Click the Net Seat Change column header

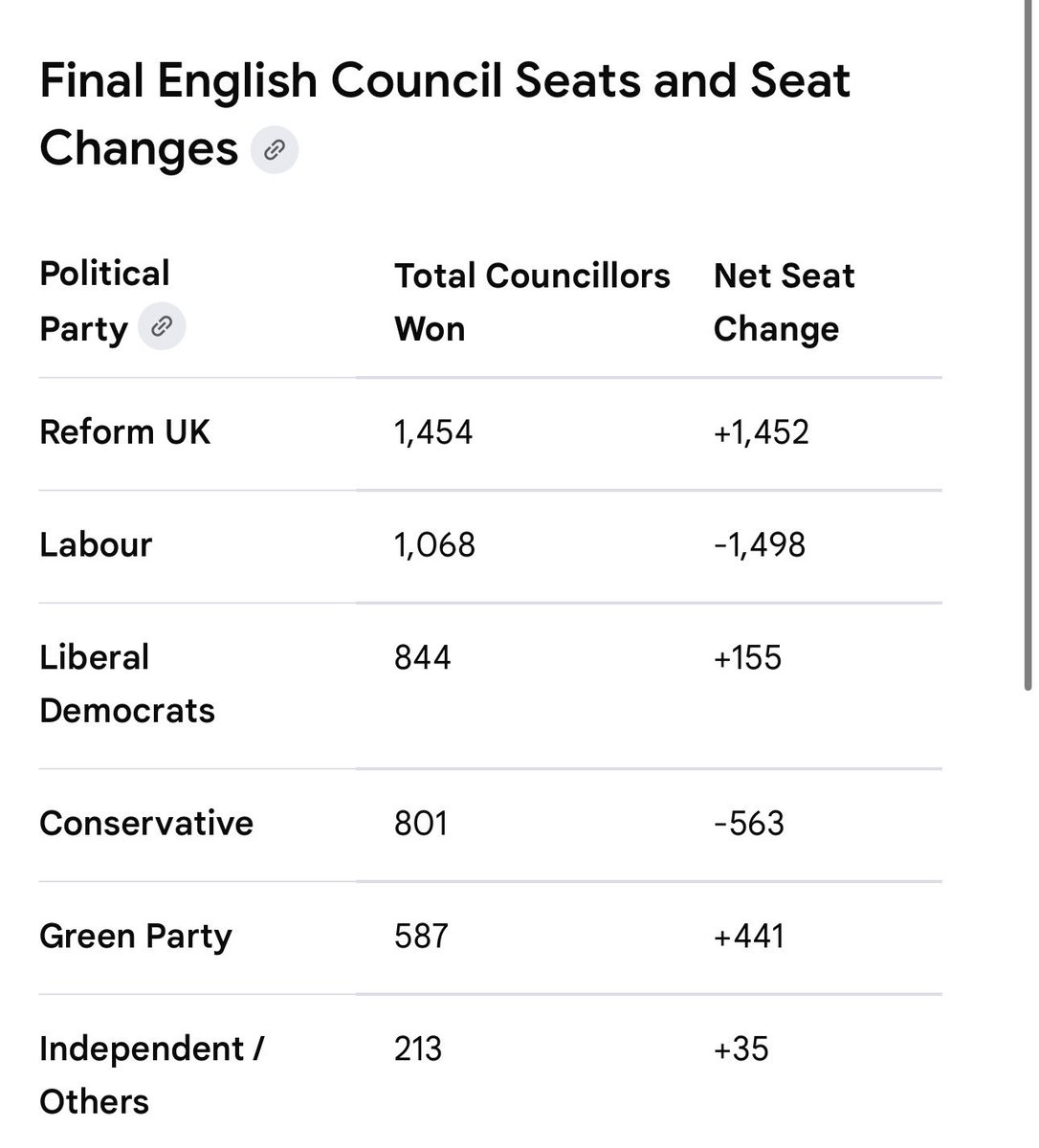[785, 302]
